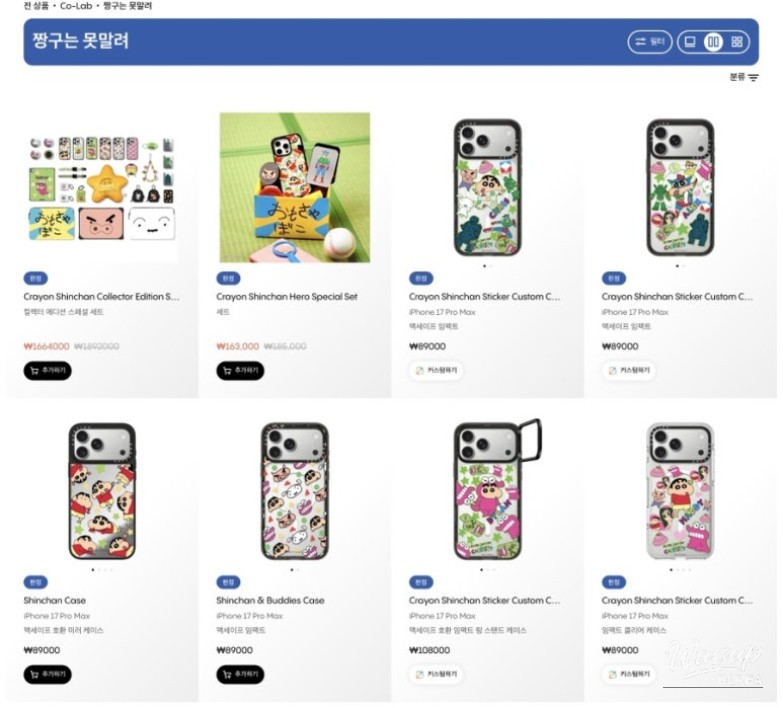Add Shinchan & Buddies Case to cart
783x708 pixels.
click(240, 675)
